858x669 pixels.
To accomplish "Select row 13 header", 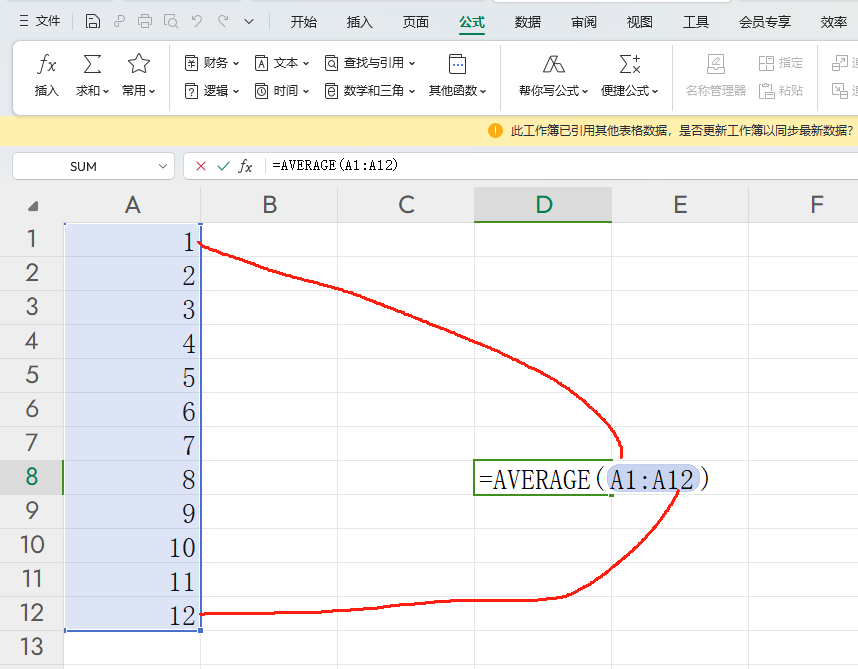I will [x=32, y=647].
